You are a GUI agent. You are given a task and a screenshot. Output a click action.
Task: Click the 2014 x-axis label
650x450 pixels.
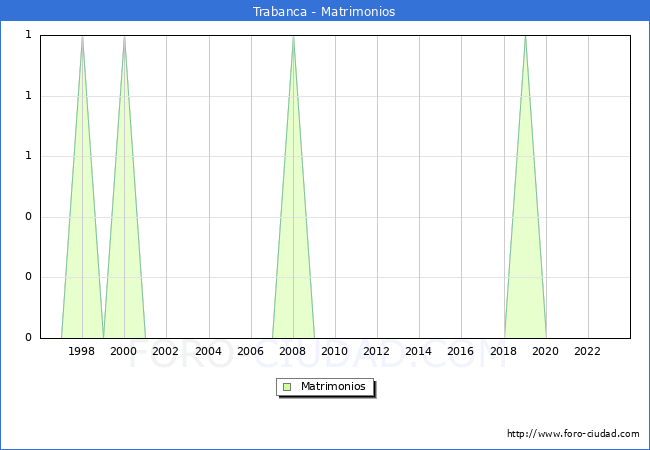point(419,351)
